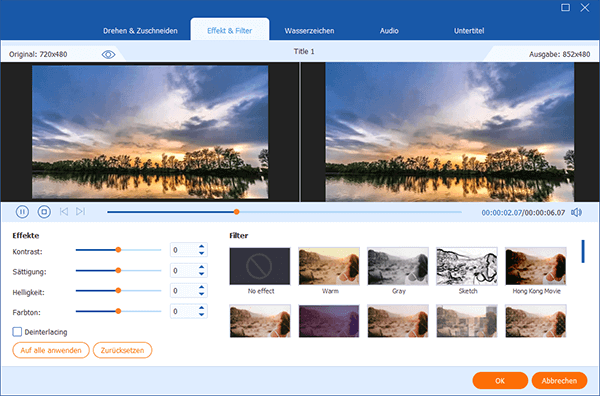Viewport: 600px width, 396px height.
Task: Decrease Sättigung value with down arrow
Action: coord(202,274)
